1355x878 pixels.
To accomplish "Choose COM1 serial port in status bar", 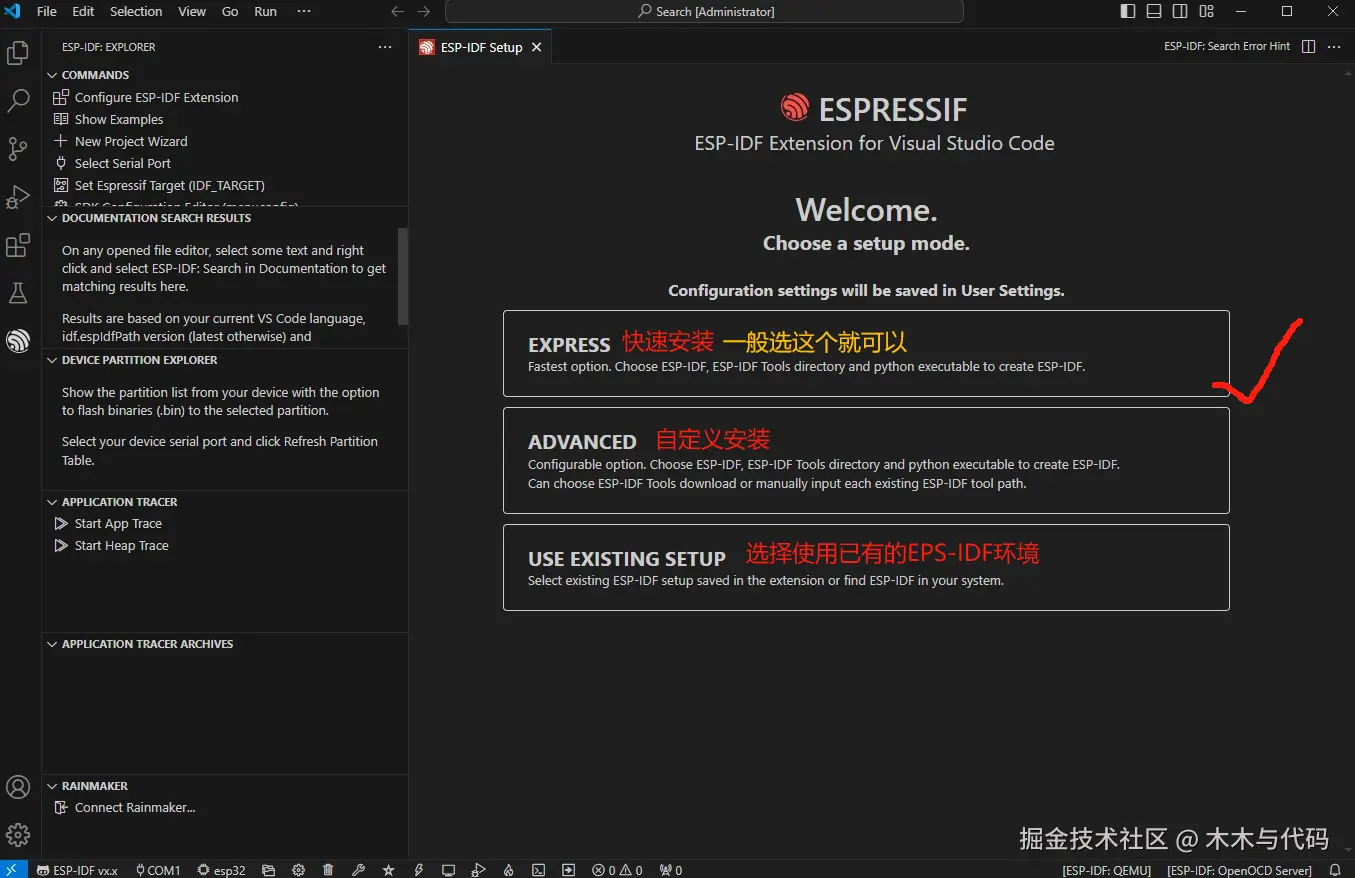I will tap(158, 870).
